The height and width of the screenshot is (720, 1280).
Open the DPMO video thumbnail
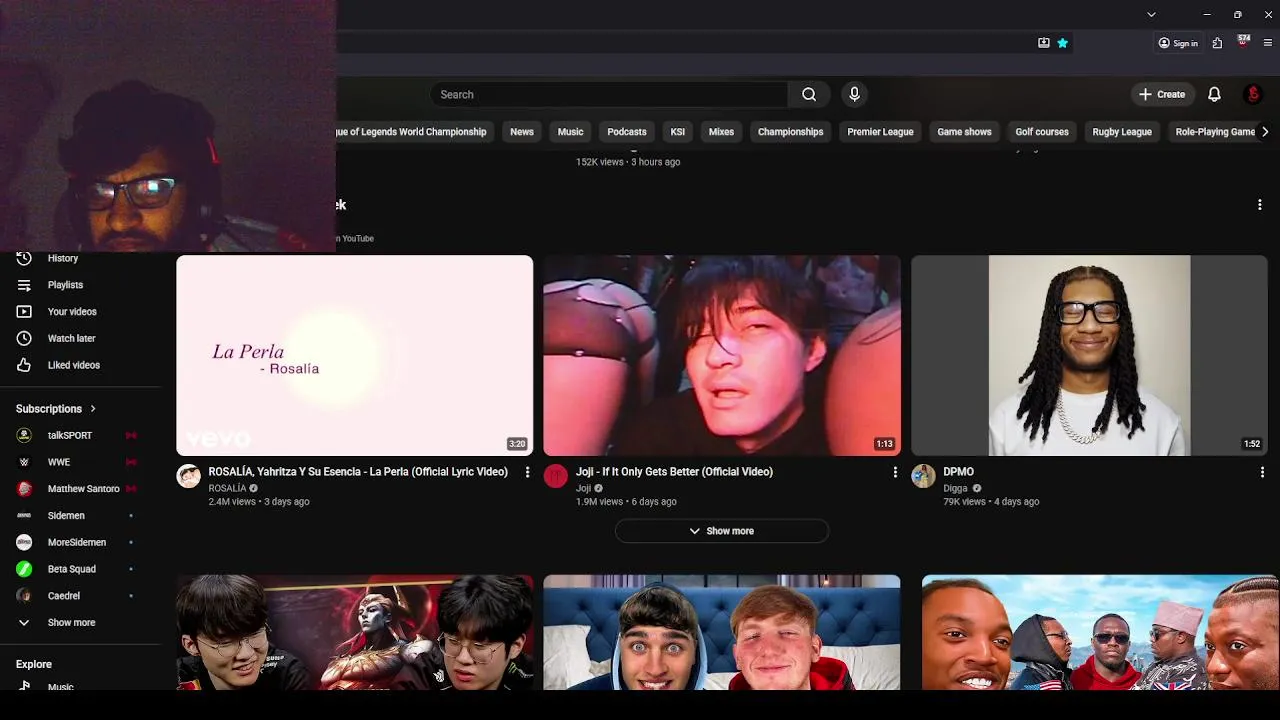click(1089, 355)
